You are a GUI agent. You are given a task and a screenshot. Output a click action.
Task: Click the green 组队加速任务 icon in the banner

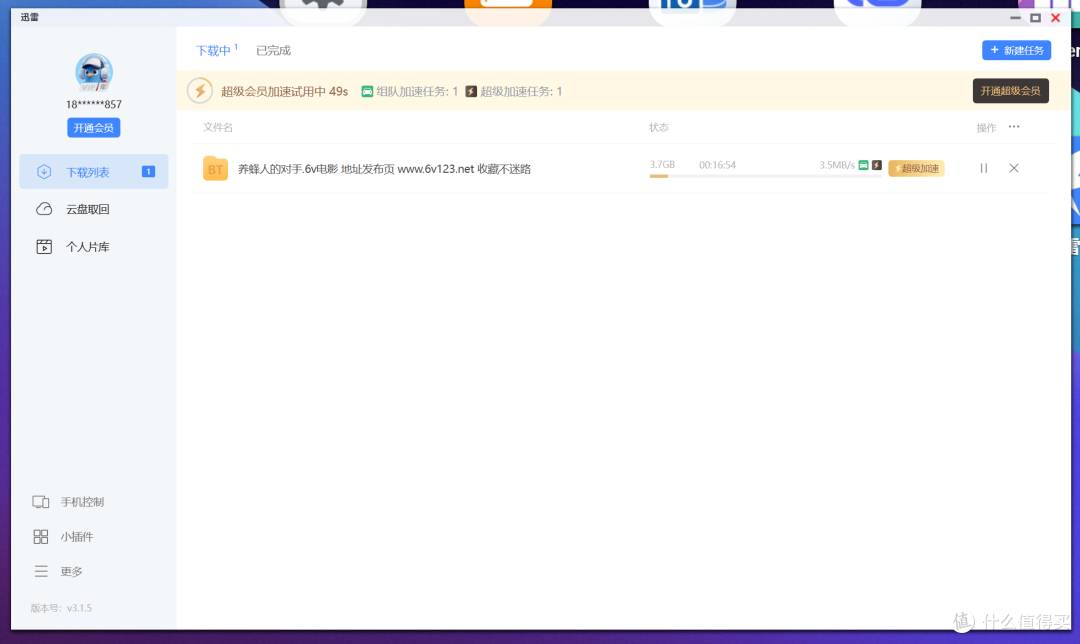click(x=367, y=92)
